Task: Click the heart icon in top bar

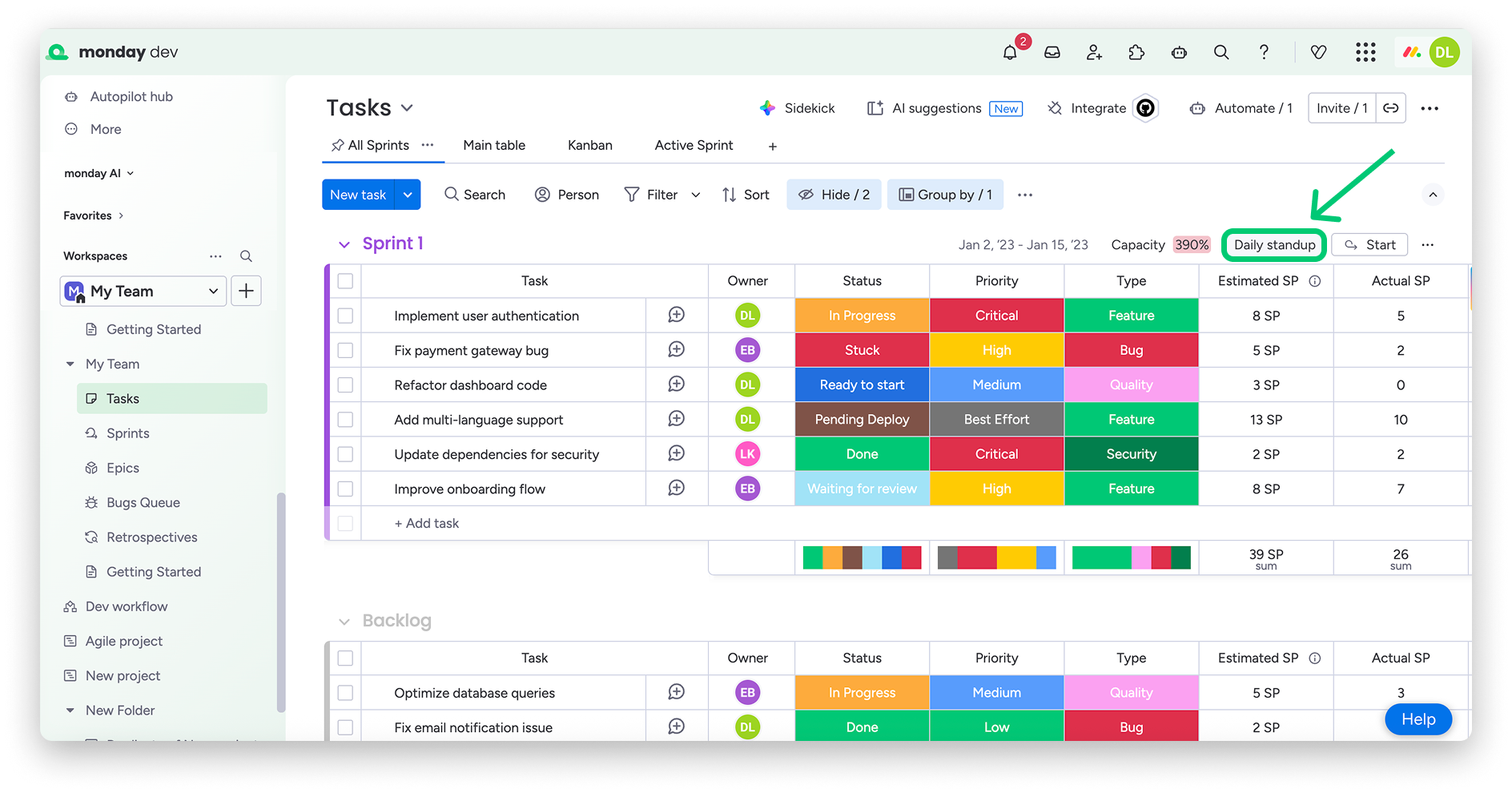Action: coord(1318,53)
